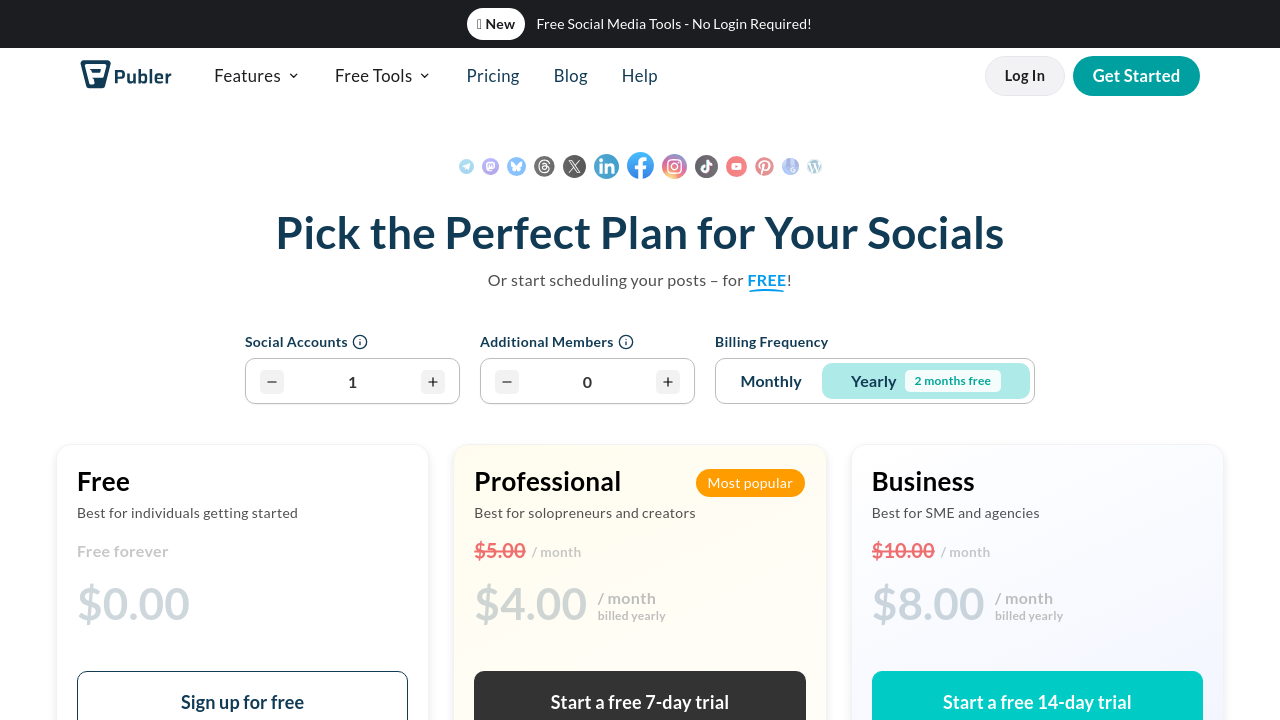
Task: Select Yearly billing frequency
Action: pyautogui.click(x=873, y=381)
